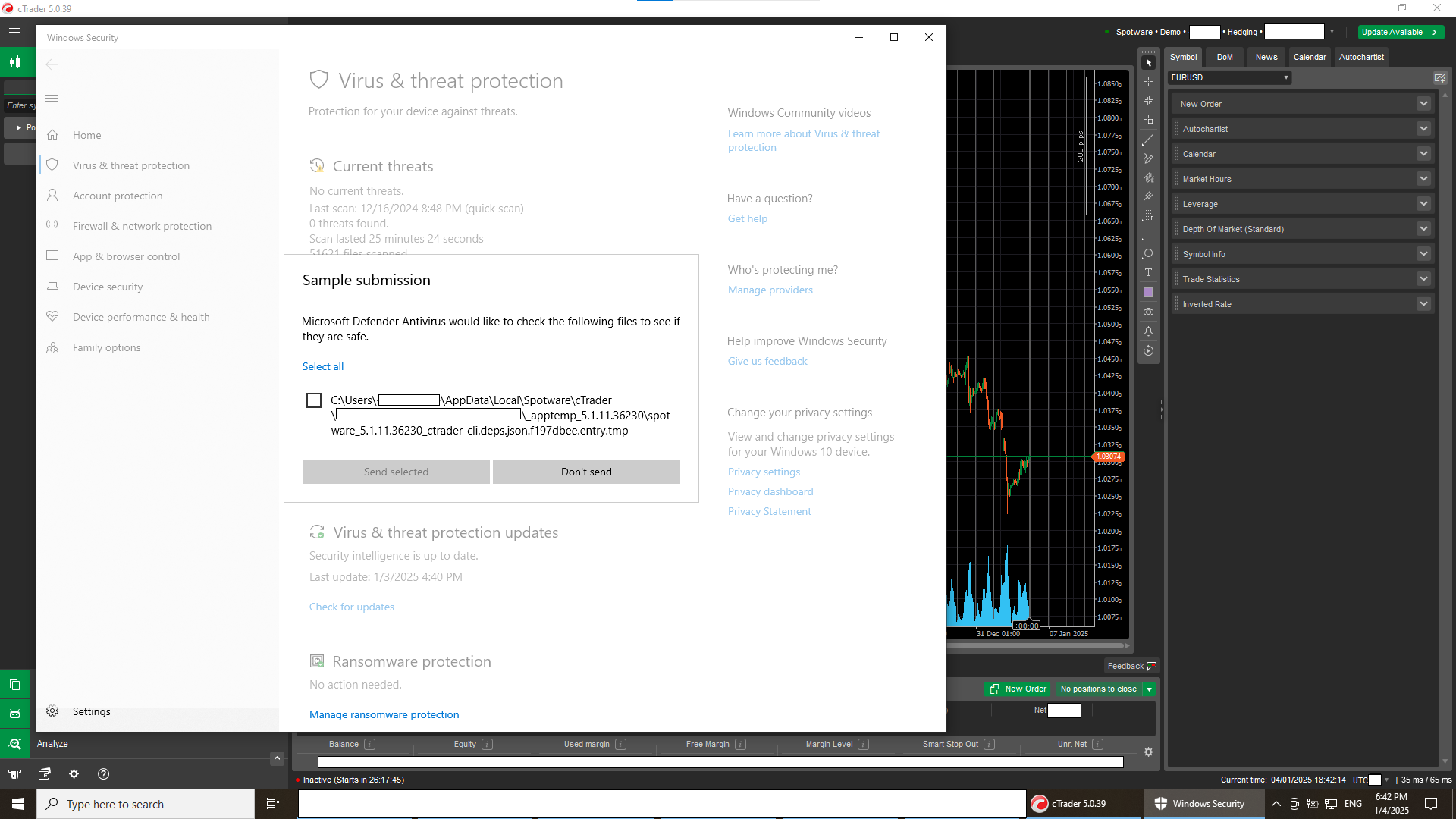Open the EURUSD symbol dropdown
1456x819 pixels.
pos(1229,77)
